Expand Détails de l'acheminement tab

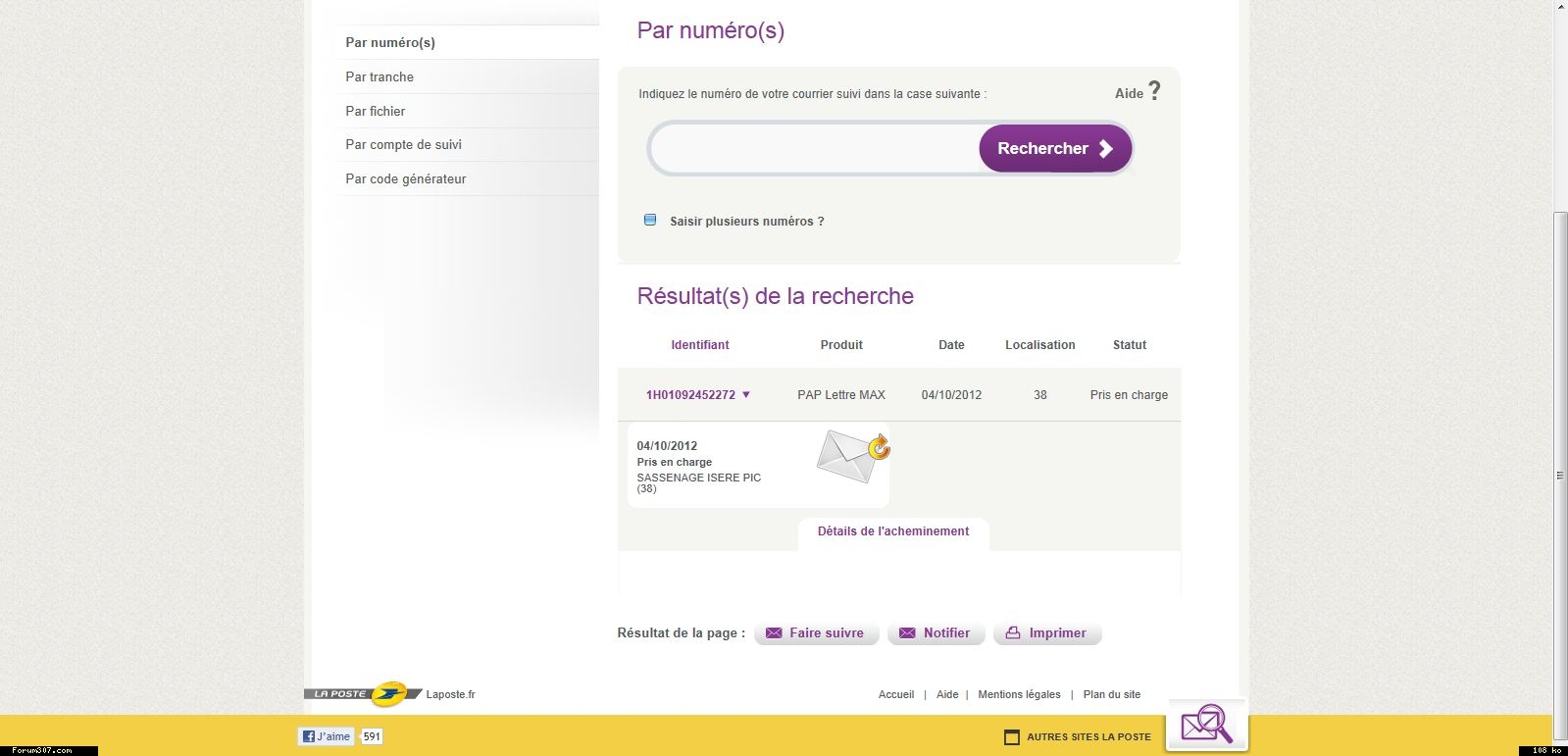click(x=892, y=531)
